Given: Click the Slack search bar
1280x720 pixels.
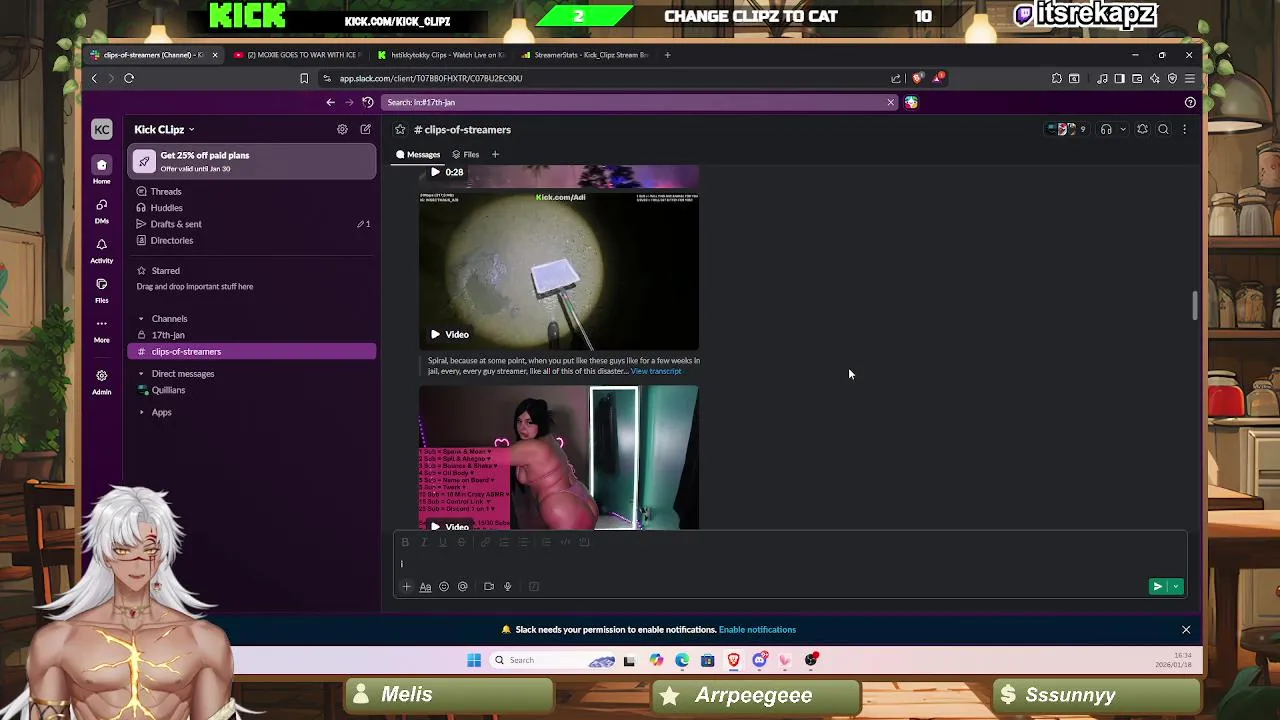Looking at the screenshot, I should pyautogui.click(x=640, y=102).
